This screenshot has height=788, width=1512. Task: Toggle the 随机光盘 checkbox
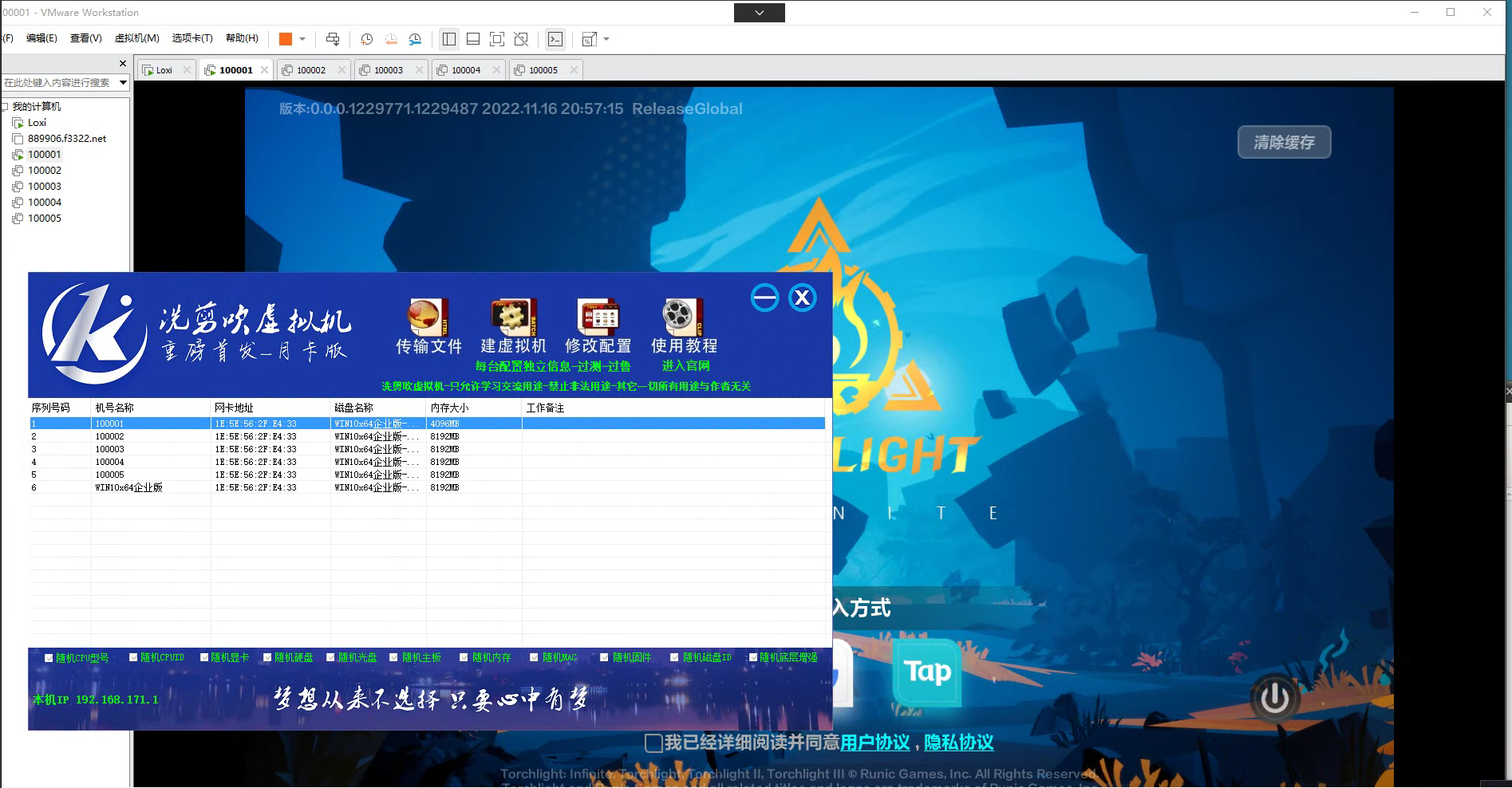tap(330, 658)
